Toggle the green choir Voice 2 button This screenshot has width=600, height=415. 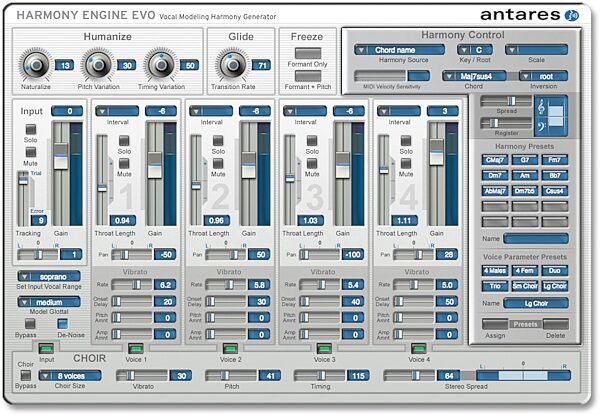pos(230,348)
